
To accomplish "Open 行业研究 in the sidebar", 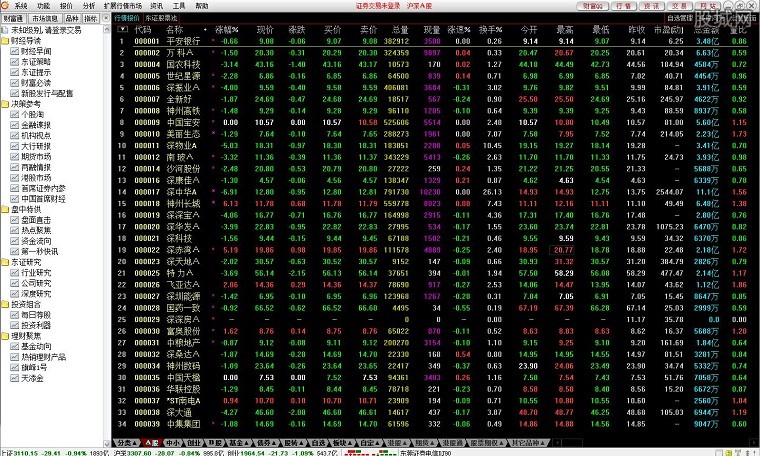I will tap(35, 271).
